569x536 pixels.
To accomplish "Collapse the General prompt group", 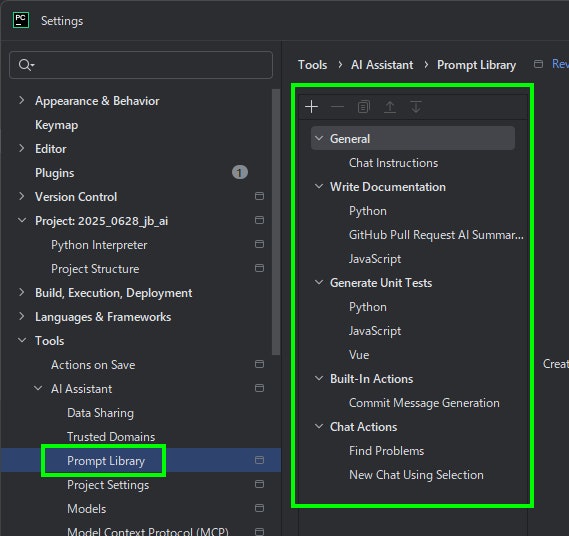I will click(319, 138).
